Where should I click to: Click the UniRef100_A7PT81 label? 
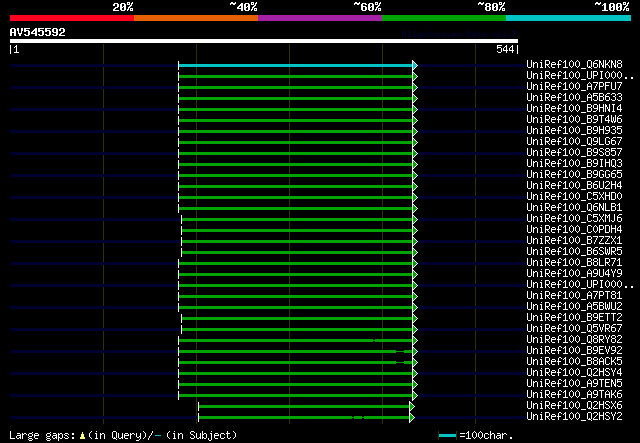574,296
